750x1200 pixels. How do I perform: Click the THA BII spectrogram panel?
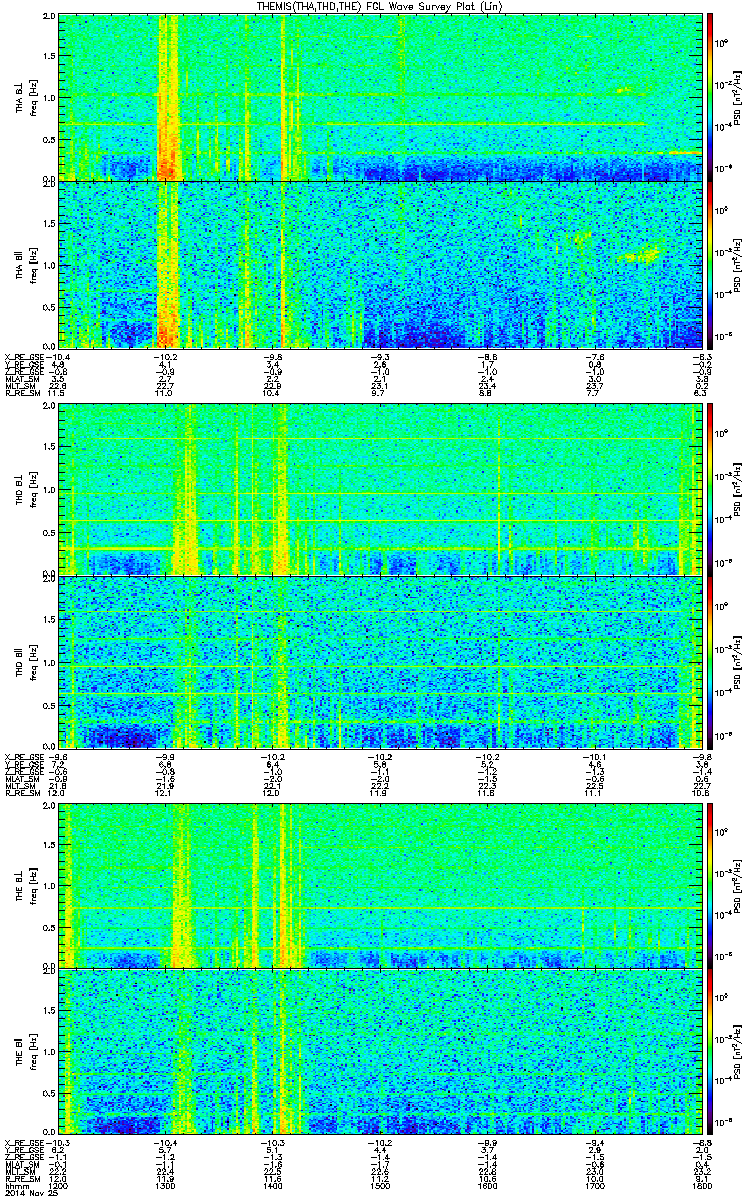[381, 264]
